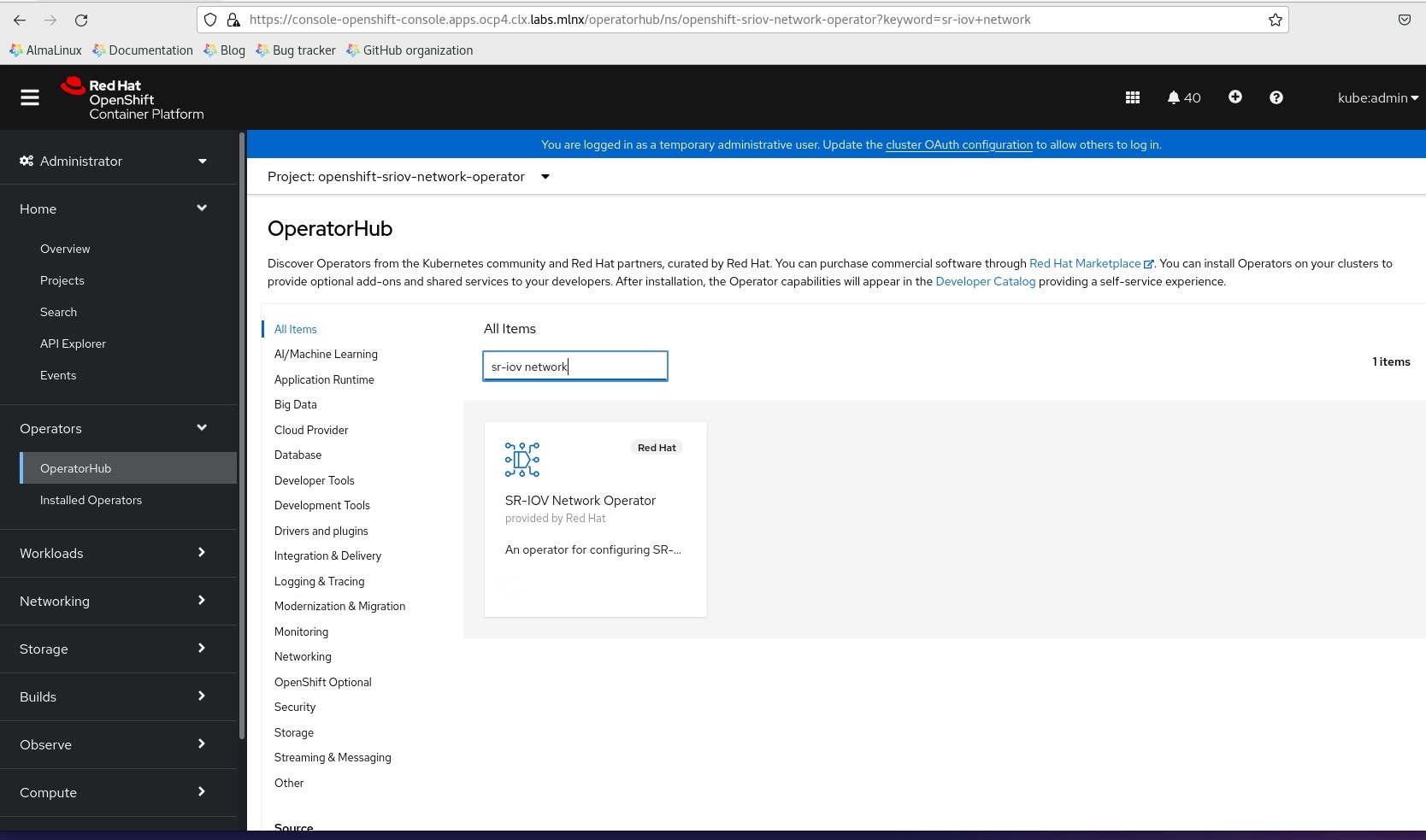
Task: Expand the Storage navigation section in sidebar
Action: click(114, 649)
